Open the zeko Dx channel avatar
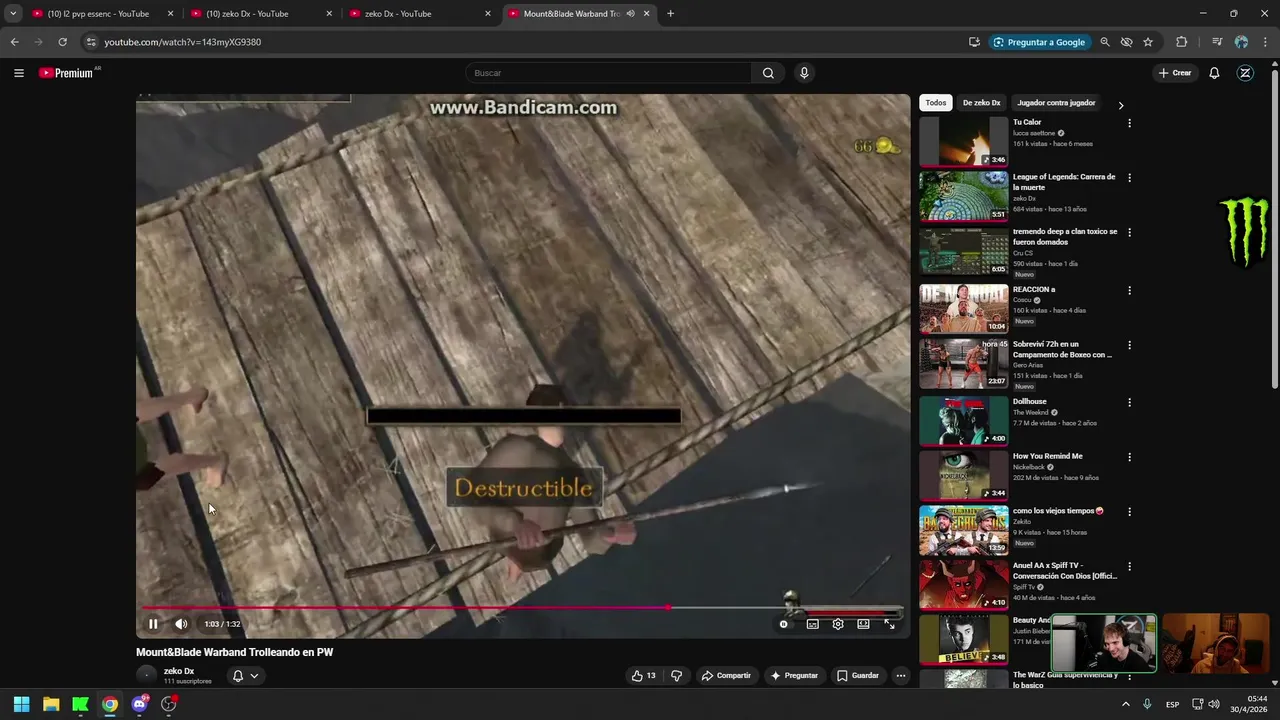Viewport: 1280px width, 720px height. click(147, 675)
